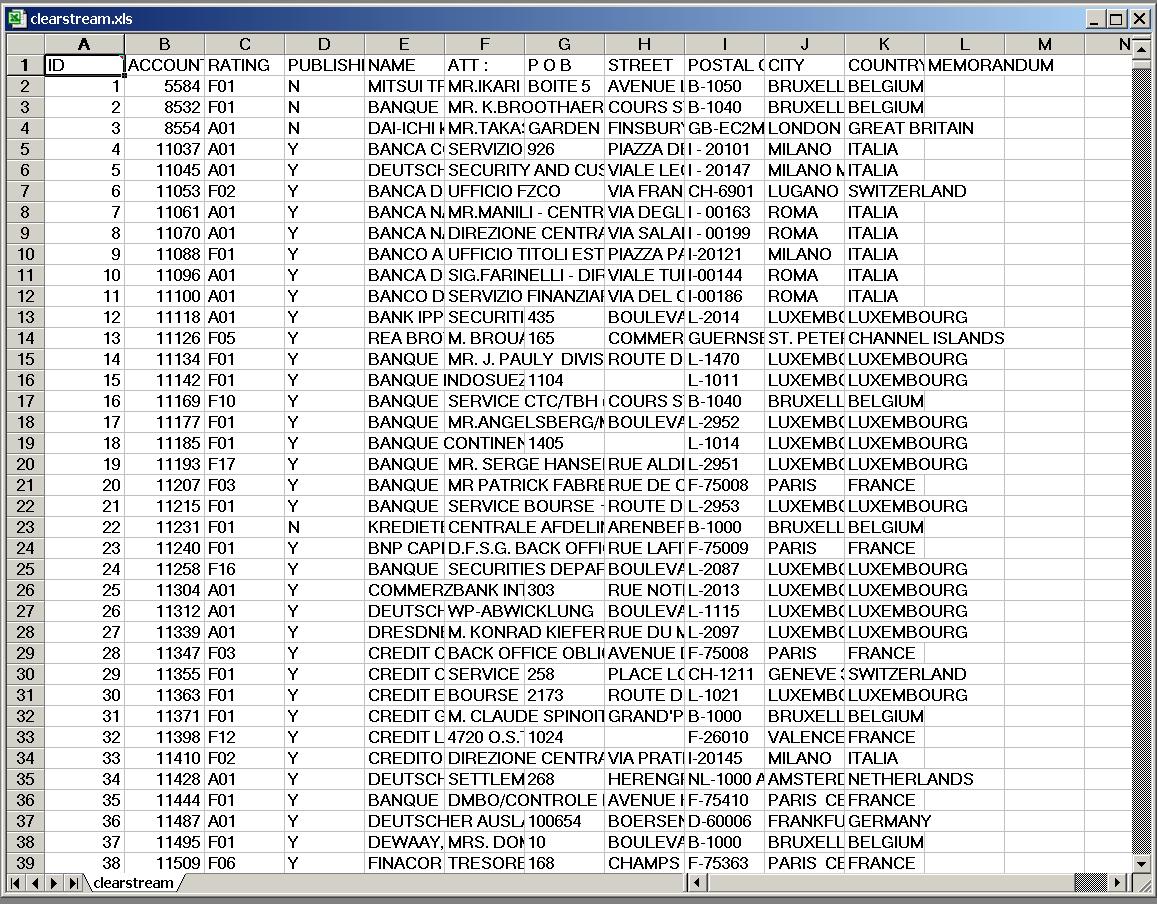This screenshot has width=1157, height=904.
Task: Select the MEMORANDUM header cell
Action: [964, 65]
